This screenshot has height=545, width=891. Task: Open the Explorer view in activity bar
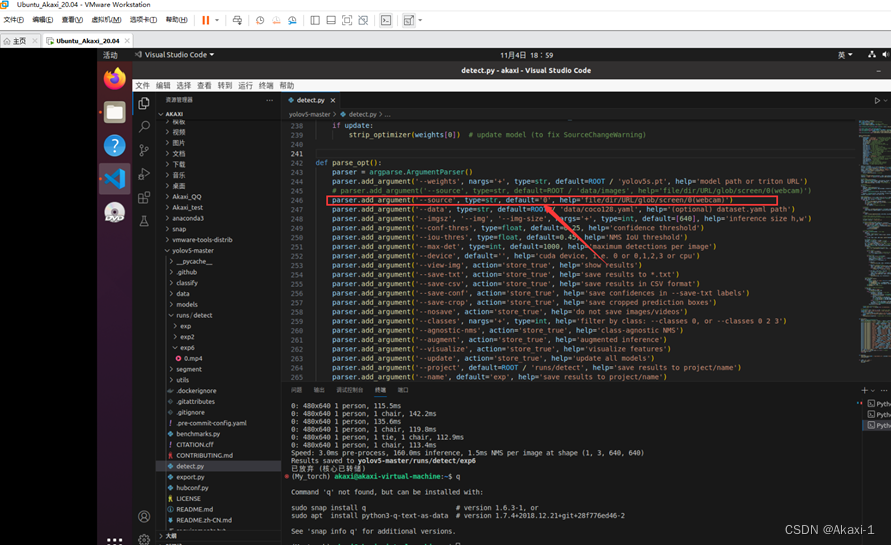click(144, 103)
